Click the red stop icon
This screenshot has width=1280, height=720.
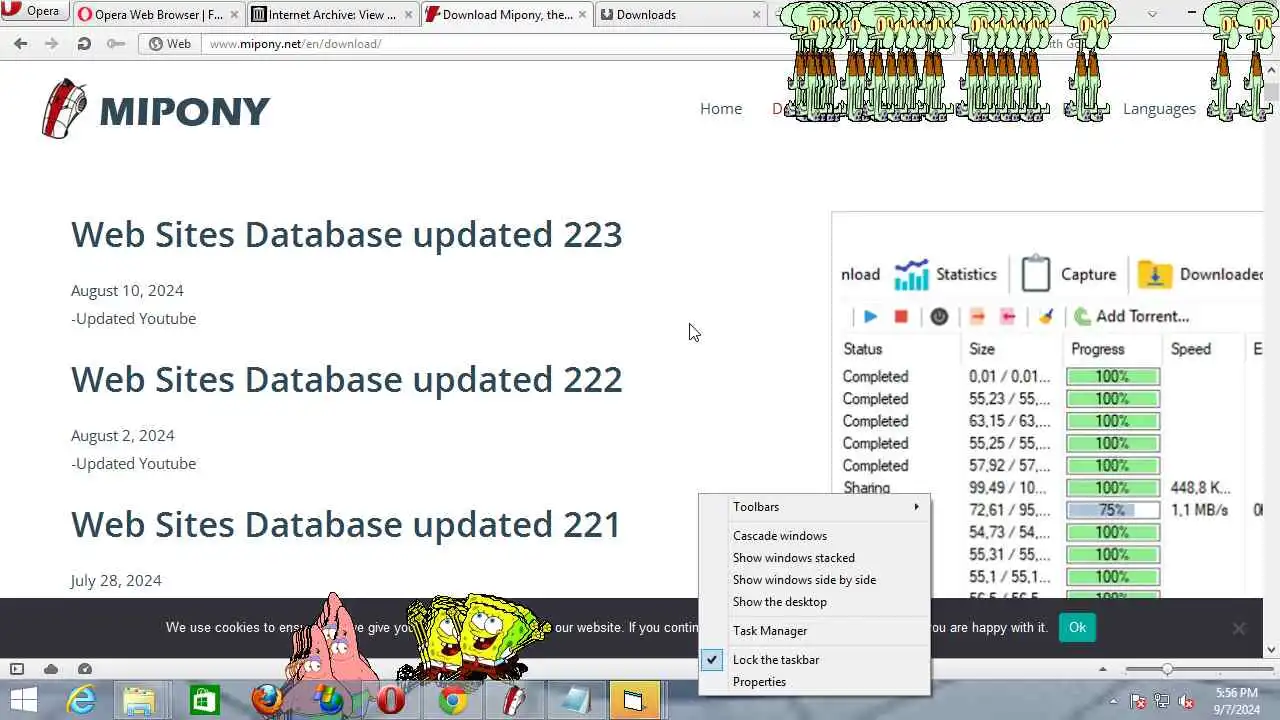(x=900, y=317)
